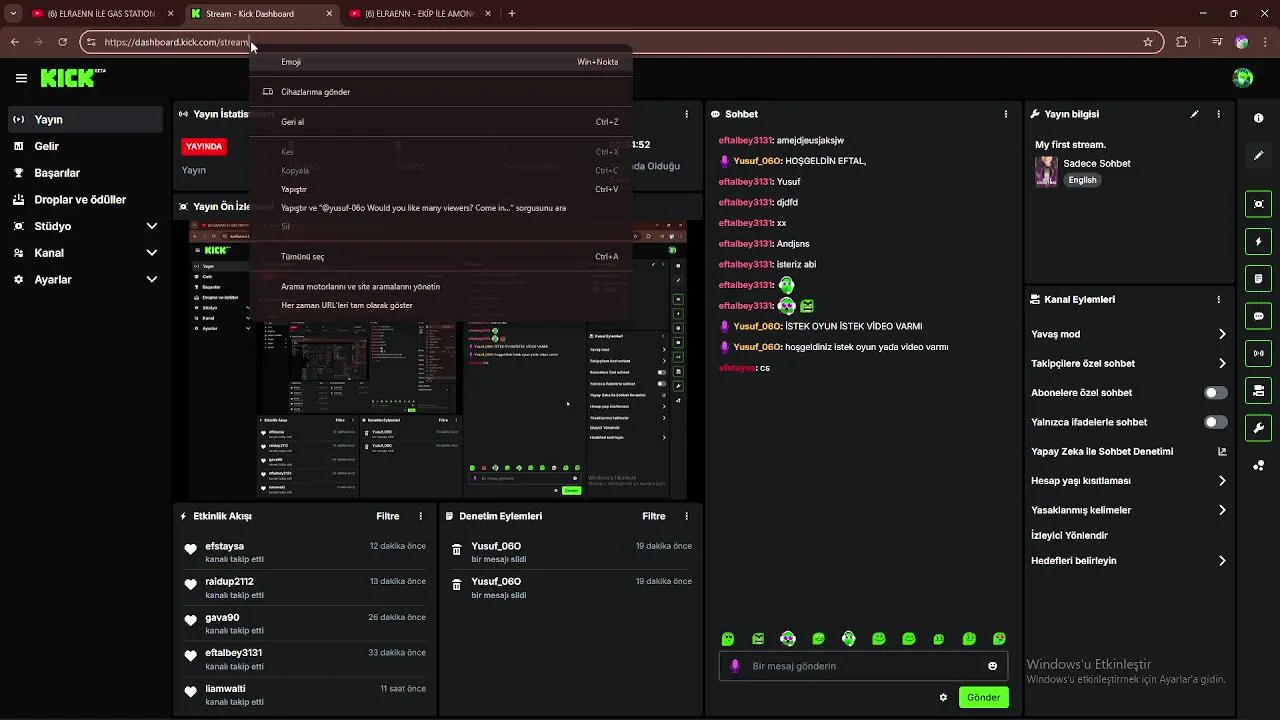This screenshot has width=1280, height=720.
Task: Click İzleyici Yönlendir in Kanal Eylemleri
Action: (1069, 535)
